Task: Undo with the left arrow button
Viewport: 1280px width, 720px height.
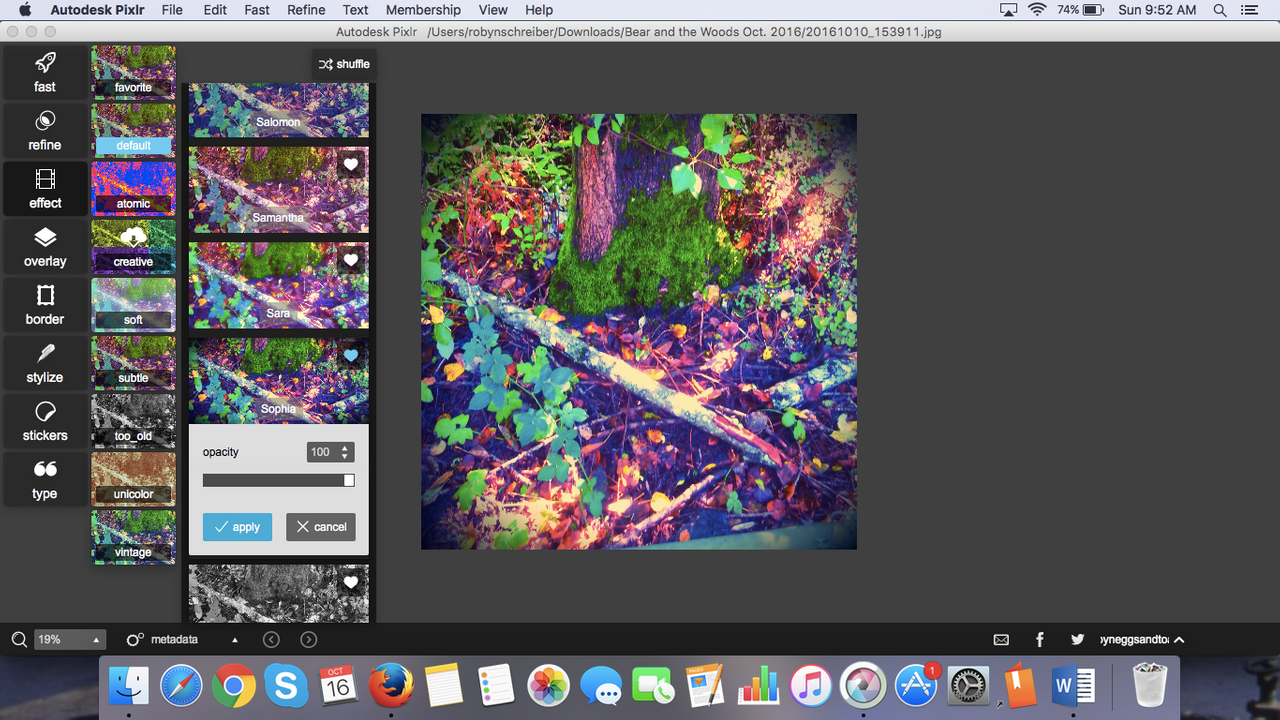Action: tap(271, 640)
